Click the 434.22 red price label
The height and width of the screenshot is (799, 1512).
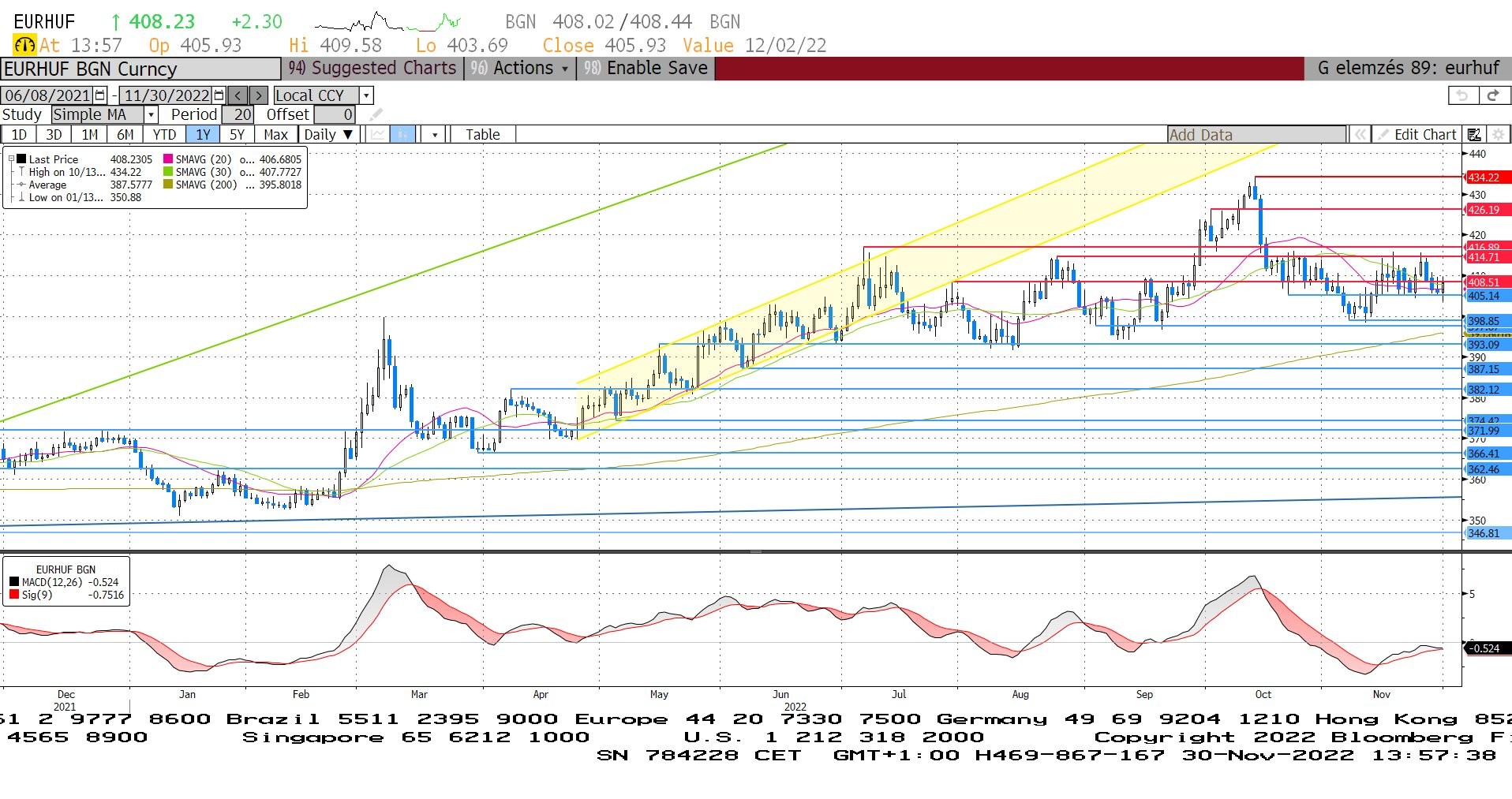pos(1488,177)
